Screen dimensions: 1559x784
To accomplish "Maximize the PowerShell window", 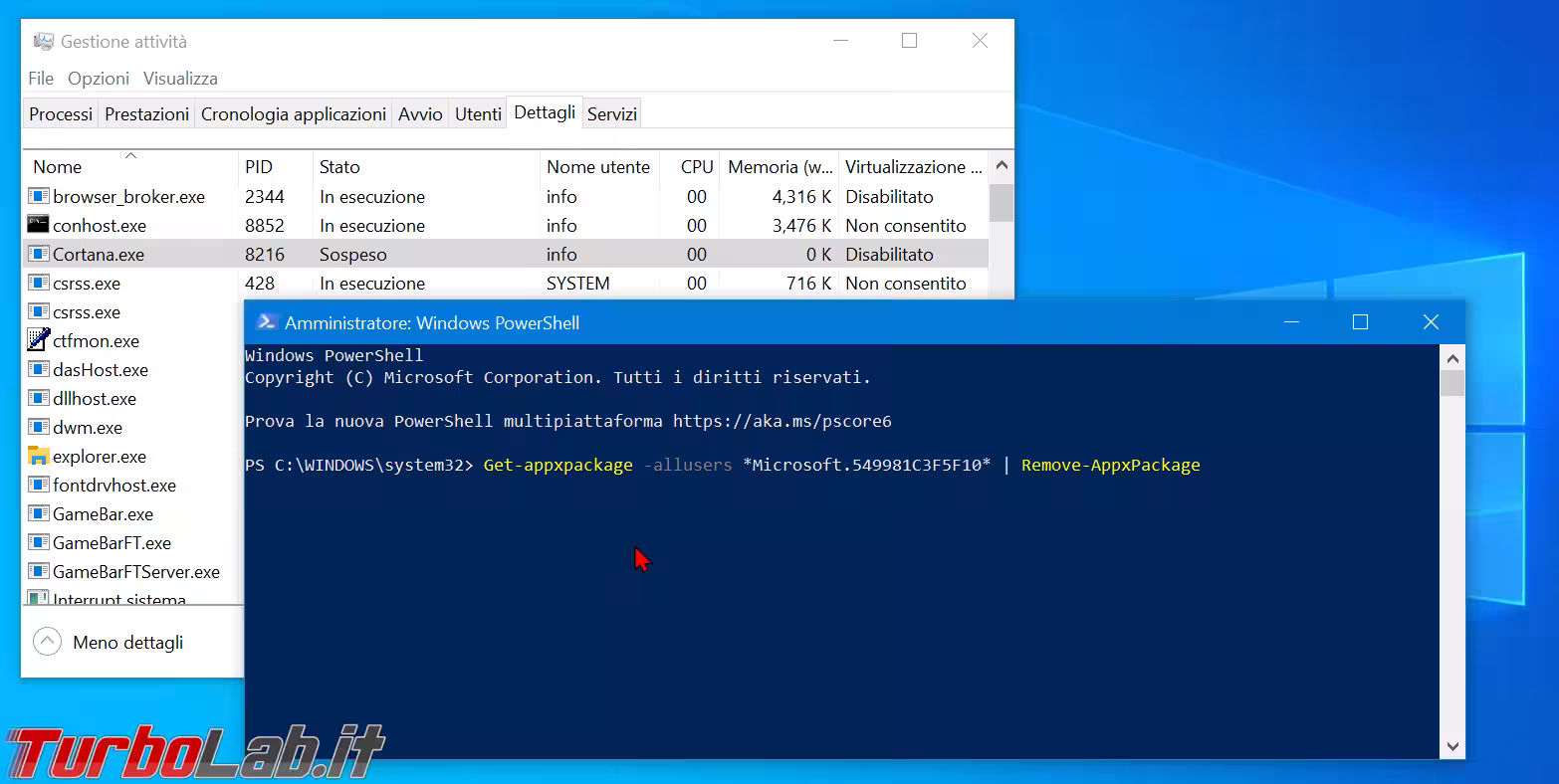I will click(x=1360, y=322).
